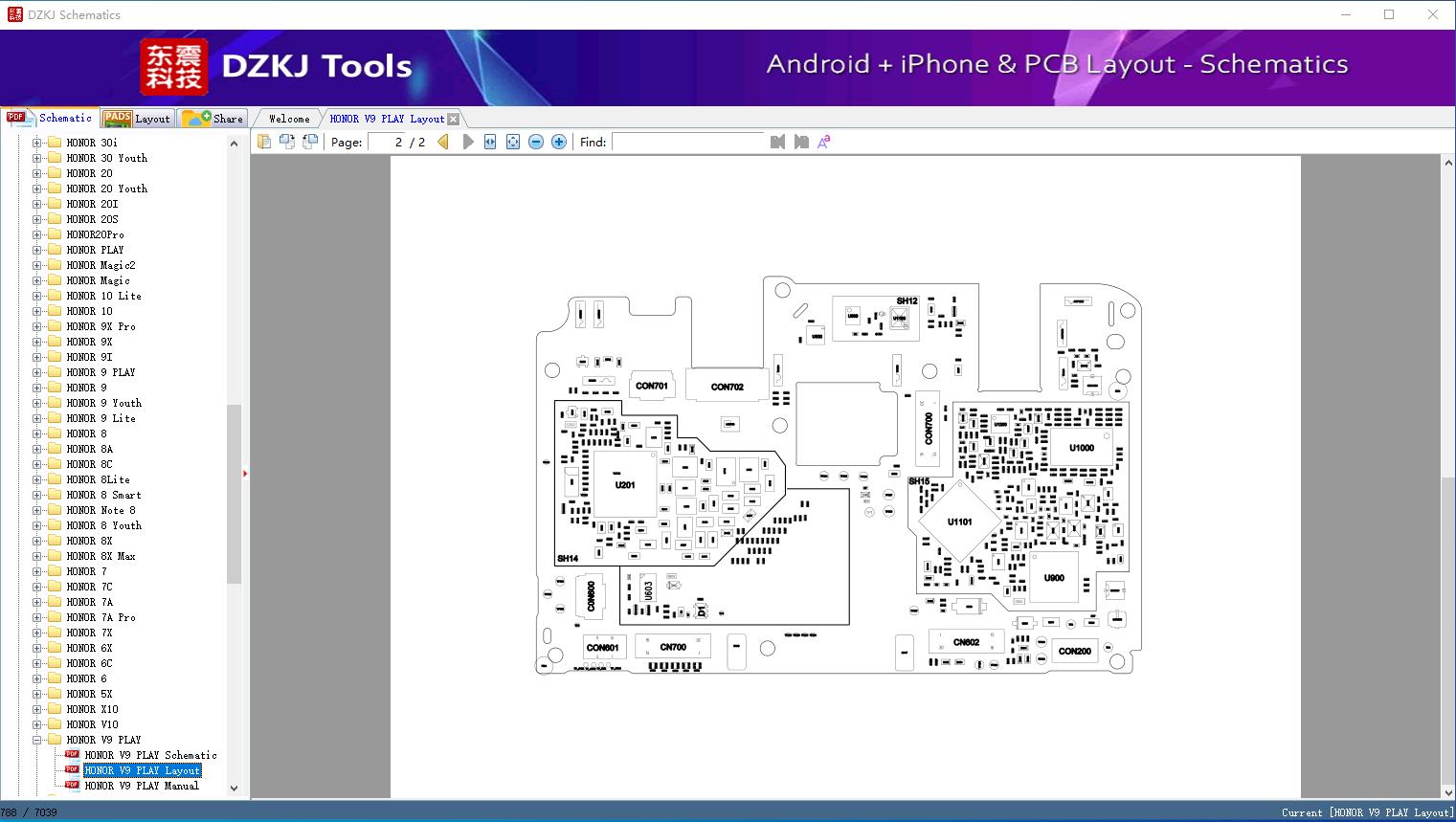The image size is (1456, 822).
Task: Click the copy pages icon in viewer toolbar
Action: pyautogui.click(x=264, y=142)
